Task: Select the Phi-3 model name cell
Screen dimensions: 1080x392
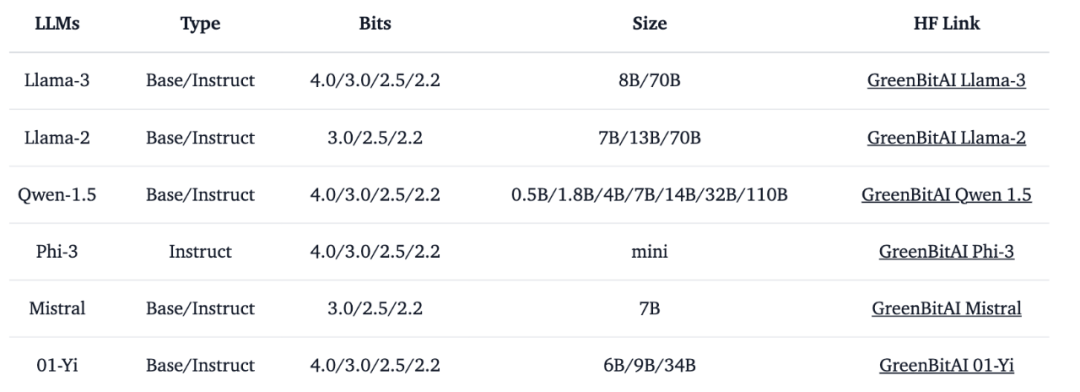Action: point(57,251)
